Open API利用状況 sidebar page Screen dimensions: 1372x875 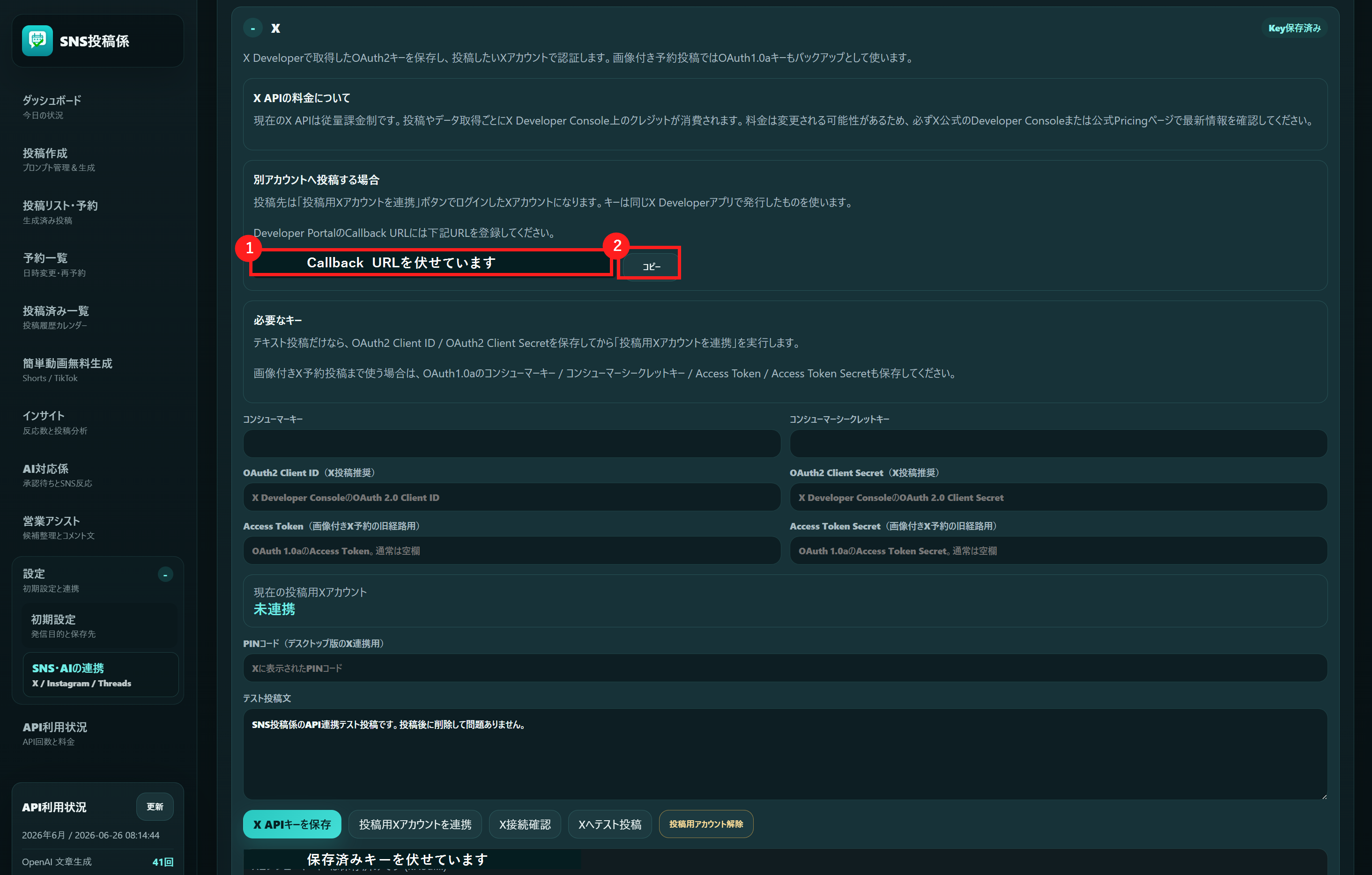97,733
